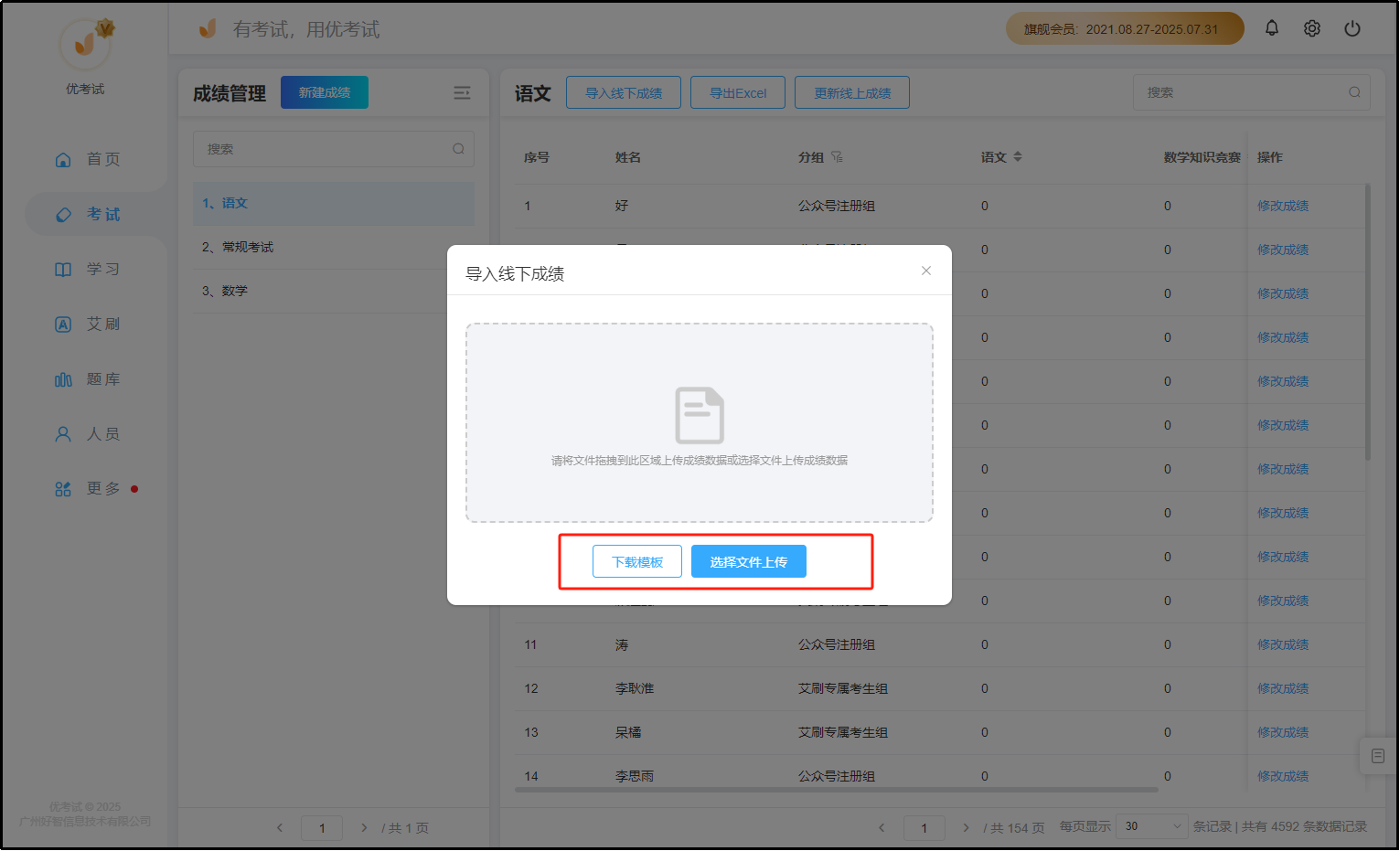The height and width of the screenshot is (851, 1400).
Task: Select the 1、语文 list item
Action: coord(334,203)
